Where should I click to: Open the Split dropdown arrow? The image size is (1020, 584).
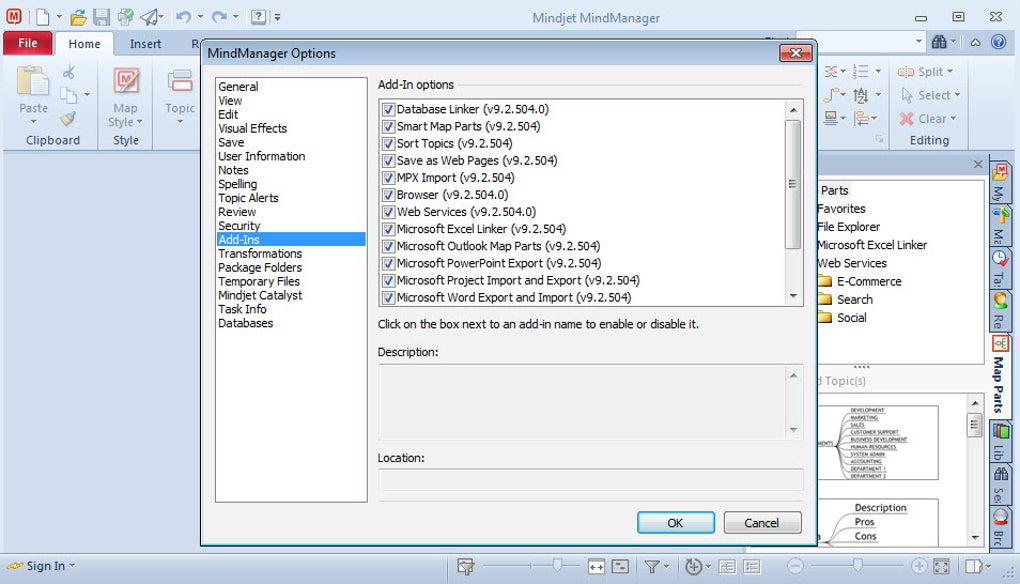pos(950,72)
